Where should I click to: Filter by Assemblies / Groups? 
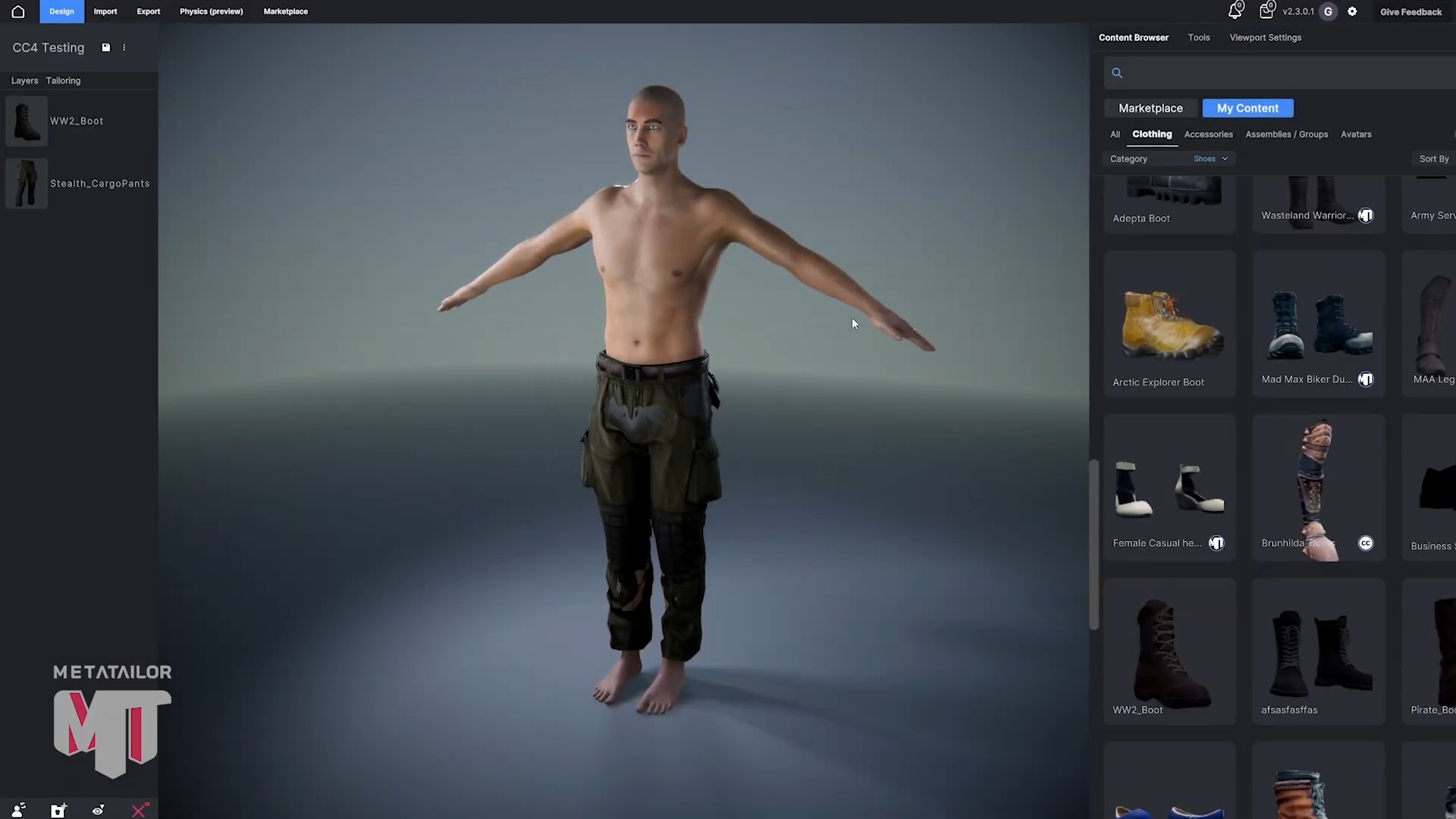[1286, 134]
